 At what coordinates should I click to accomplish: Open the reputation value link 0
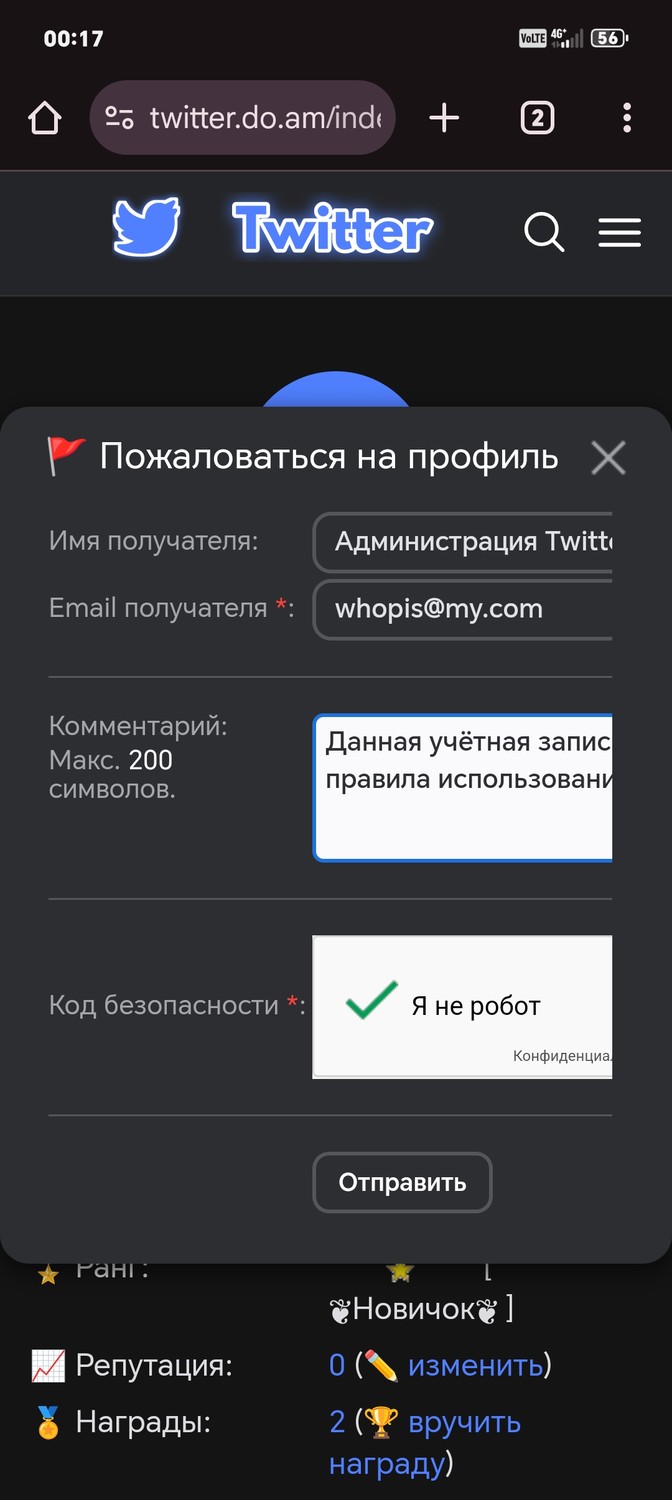pos(337,1365)
